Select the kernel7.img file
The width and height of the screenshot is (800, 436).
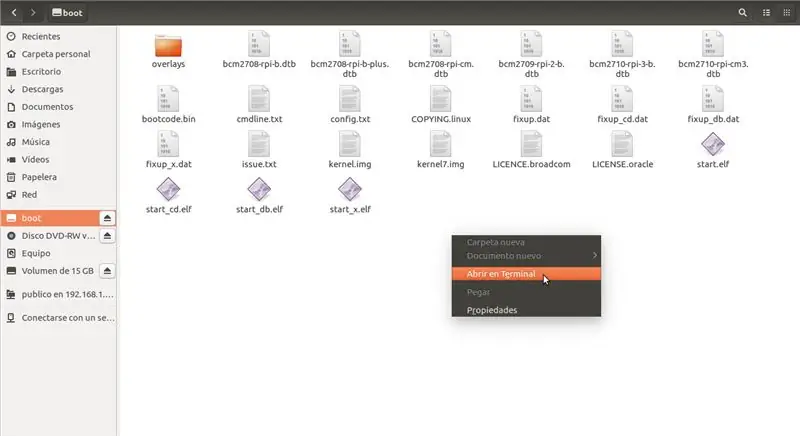point(441,150)
